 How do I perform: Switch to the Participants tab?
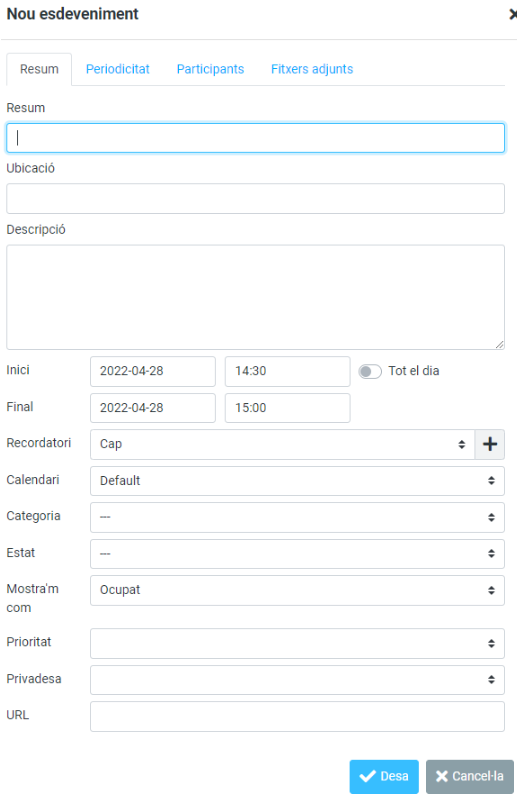click(210, 69)
